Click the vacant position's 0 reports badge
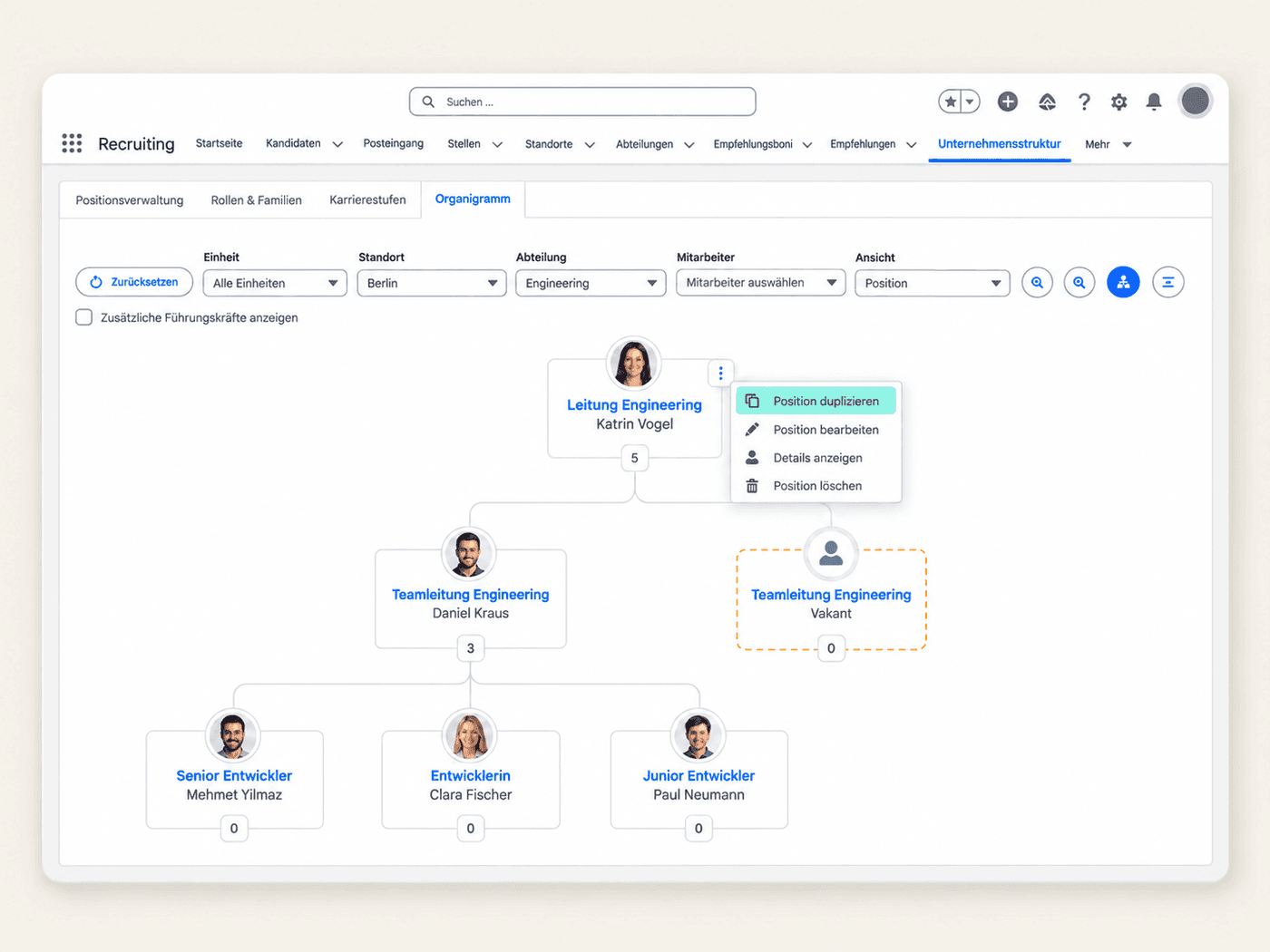The image size is (1270, 952). pos(831,648)
